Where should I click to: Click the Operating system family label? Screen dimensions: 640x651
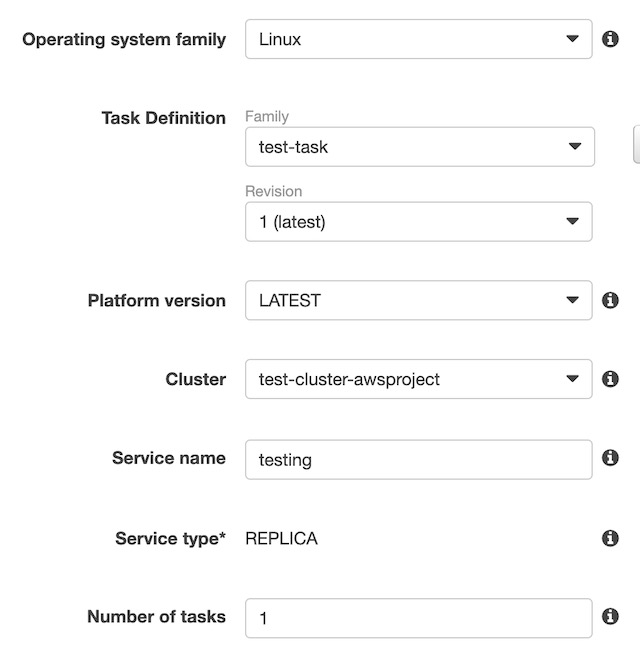point(124,40)
